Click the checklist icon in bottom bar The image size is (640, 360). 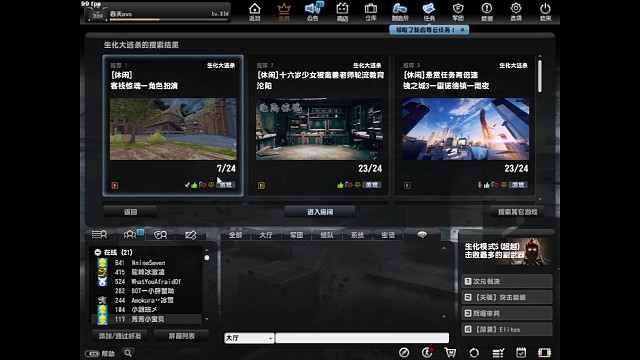point(498,353)
